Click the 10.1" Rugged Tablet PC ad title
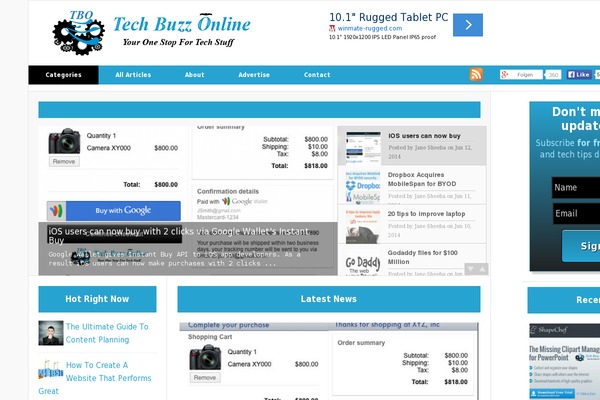 point(388,17)
